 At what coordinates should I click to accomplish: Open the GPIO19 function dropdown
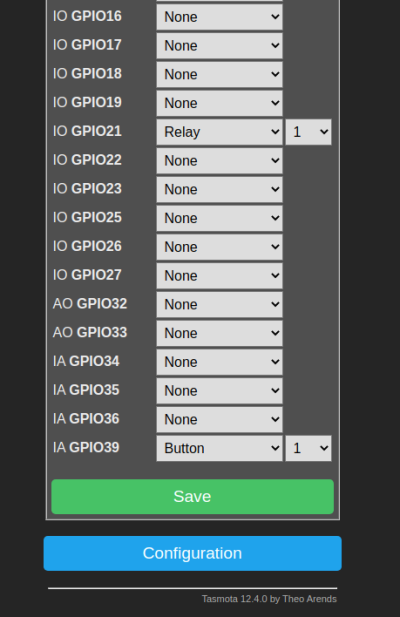(x=219, y=103)
